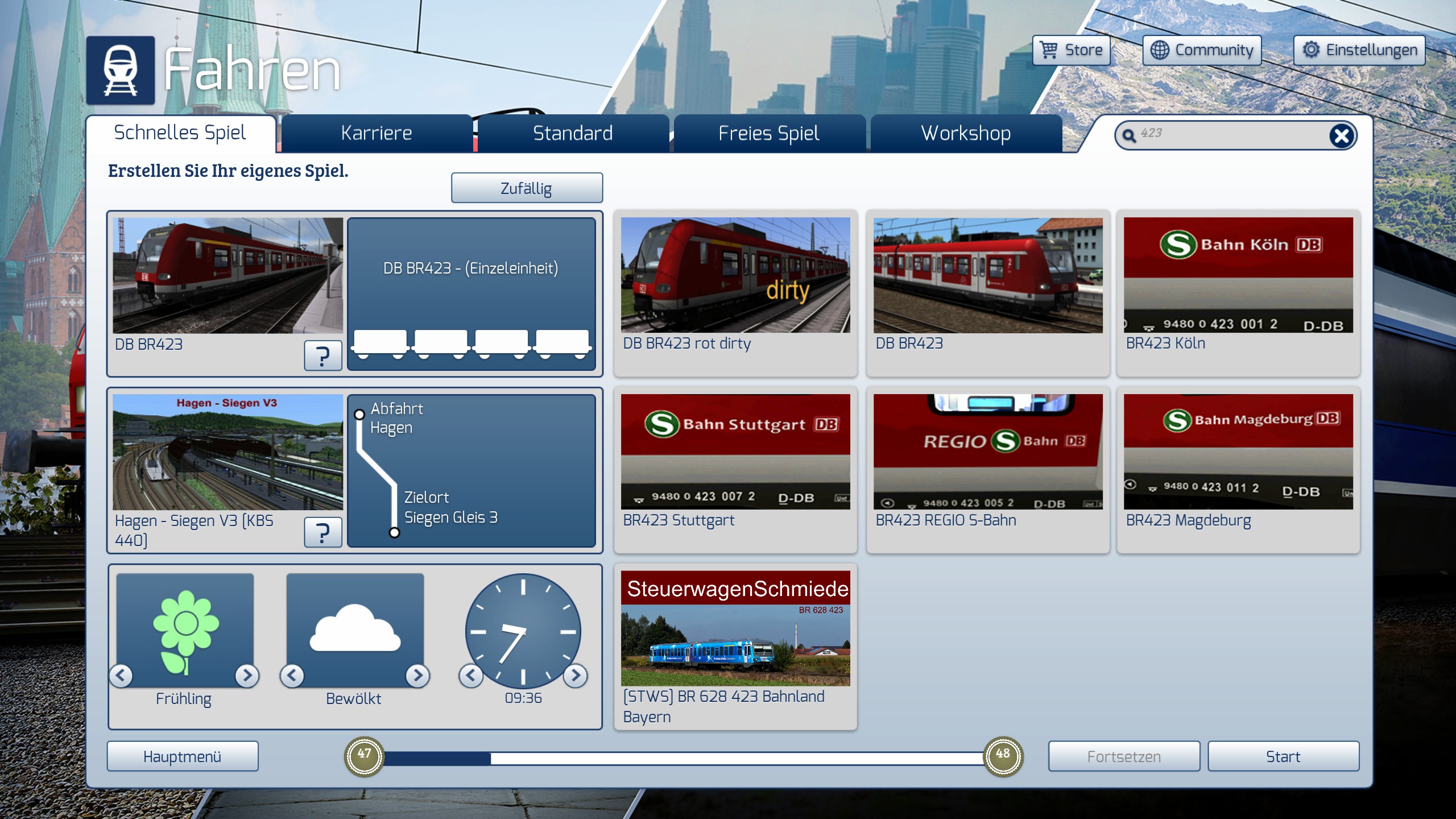Open the Store shopping cart button
The width and height of the screenshot is (1456, 819).
coord(1072,50)
